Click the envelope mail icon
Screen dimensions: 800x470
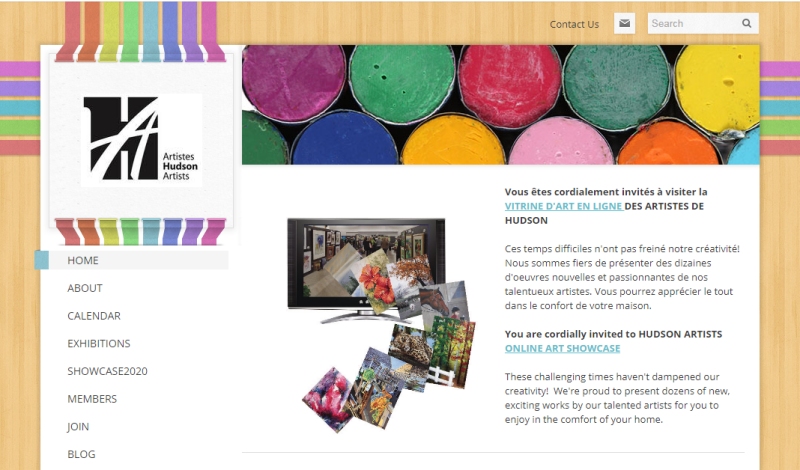624,23
